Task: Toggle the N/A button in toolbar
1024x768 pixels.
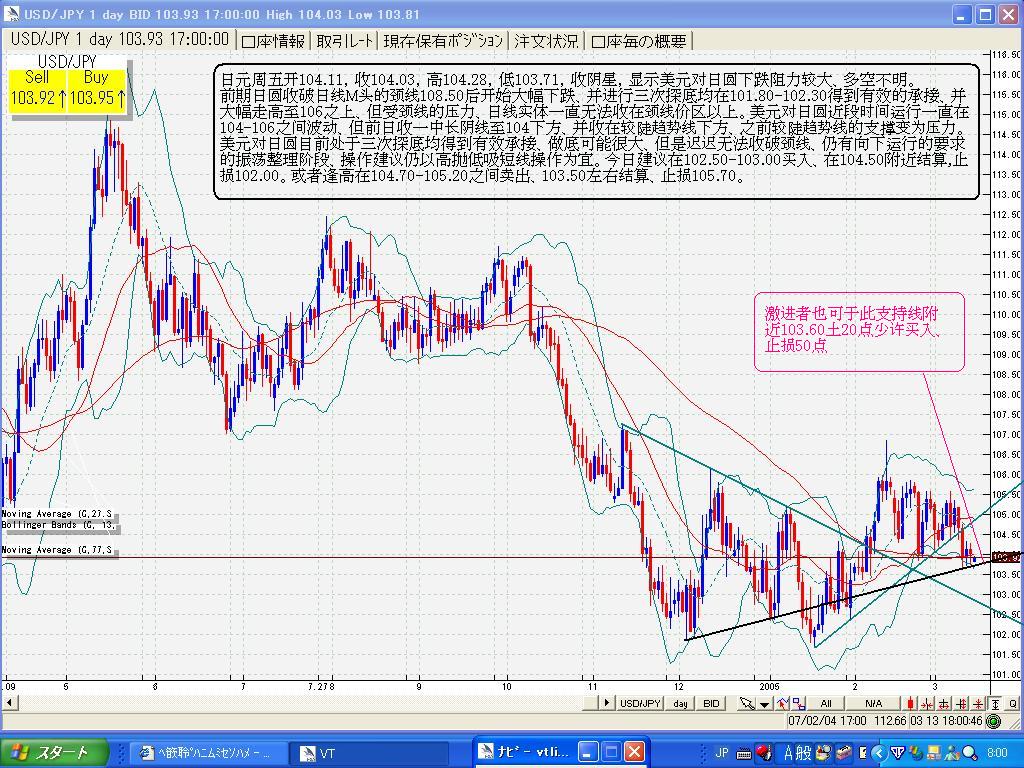Action: point(873,704)
